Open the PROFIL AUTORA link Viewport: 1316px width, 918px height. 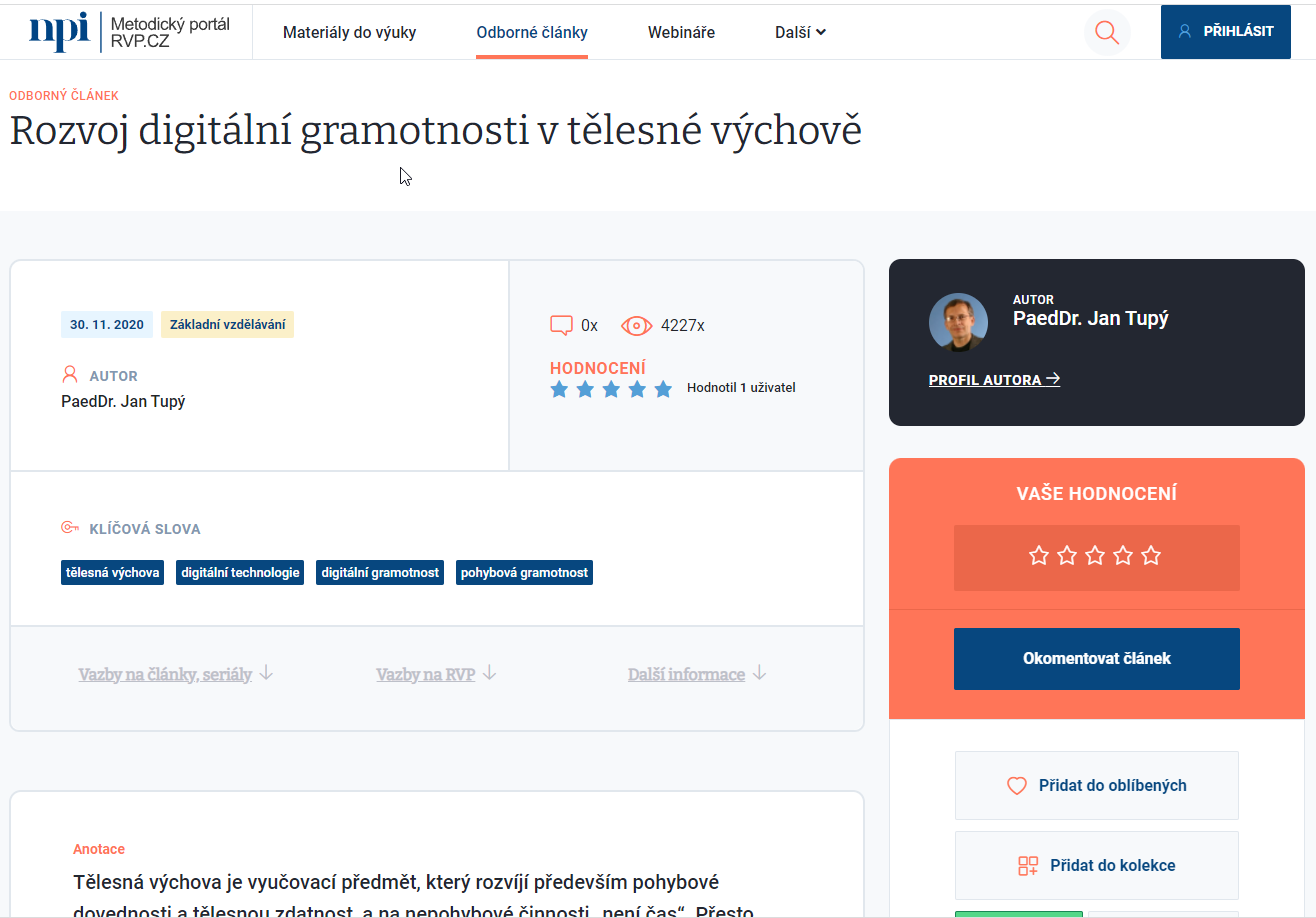coord(986,379)
